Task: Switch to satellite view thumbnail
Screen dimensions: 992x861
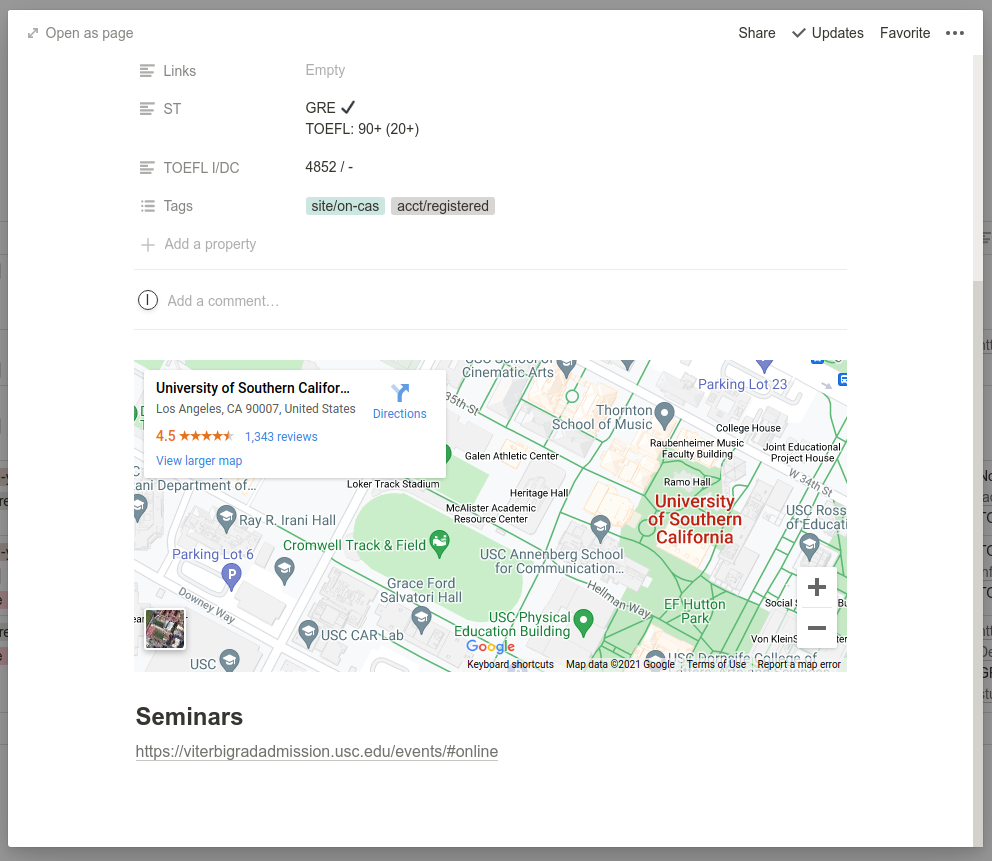Action: coord(164,629)
